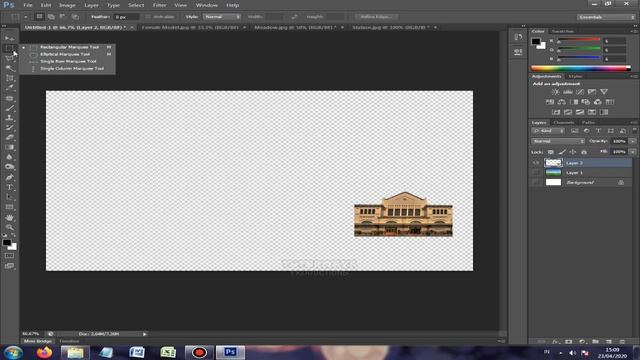Choose Single Row Marquee Tool
Screen dimensions: 640x360
click(68, 61)
